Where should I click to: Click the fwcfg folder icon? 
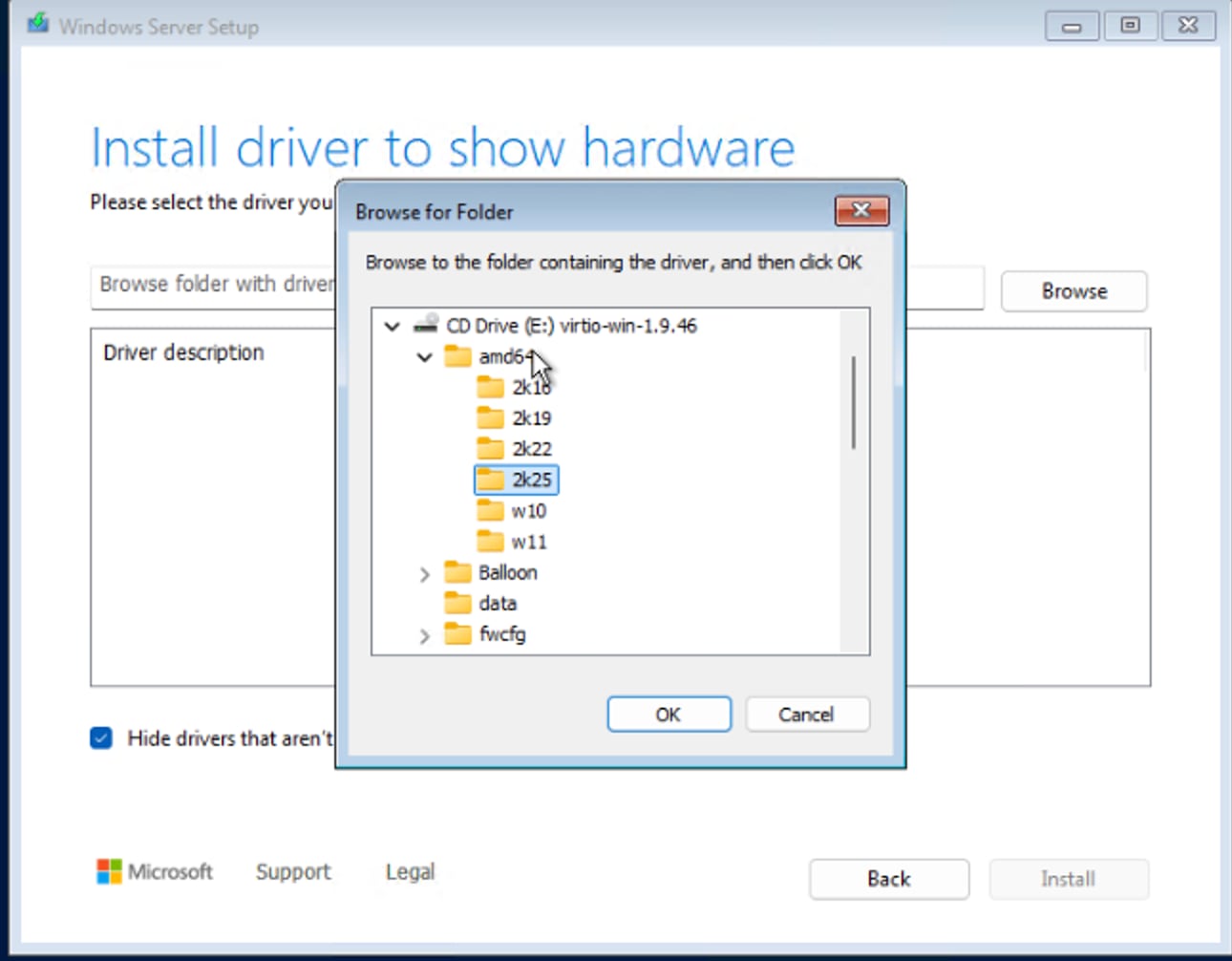(x=458, y=633)
